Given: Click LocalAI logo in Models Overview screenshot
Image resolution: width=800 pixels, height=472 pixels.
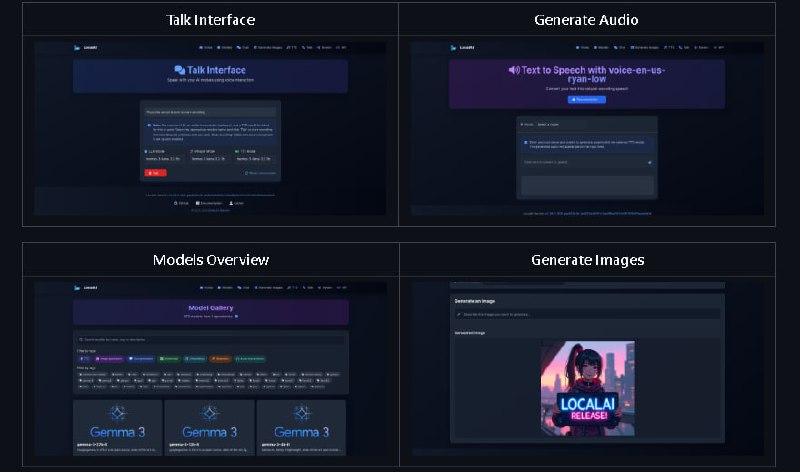Looking at the screenshot, I should [85, 288].
